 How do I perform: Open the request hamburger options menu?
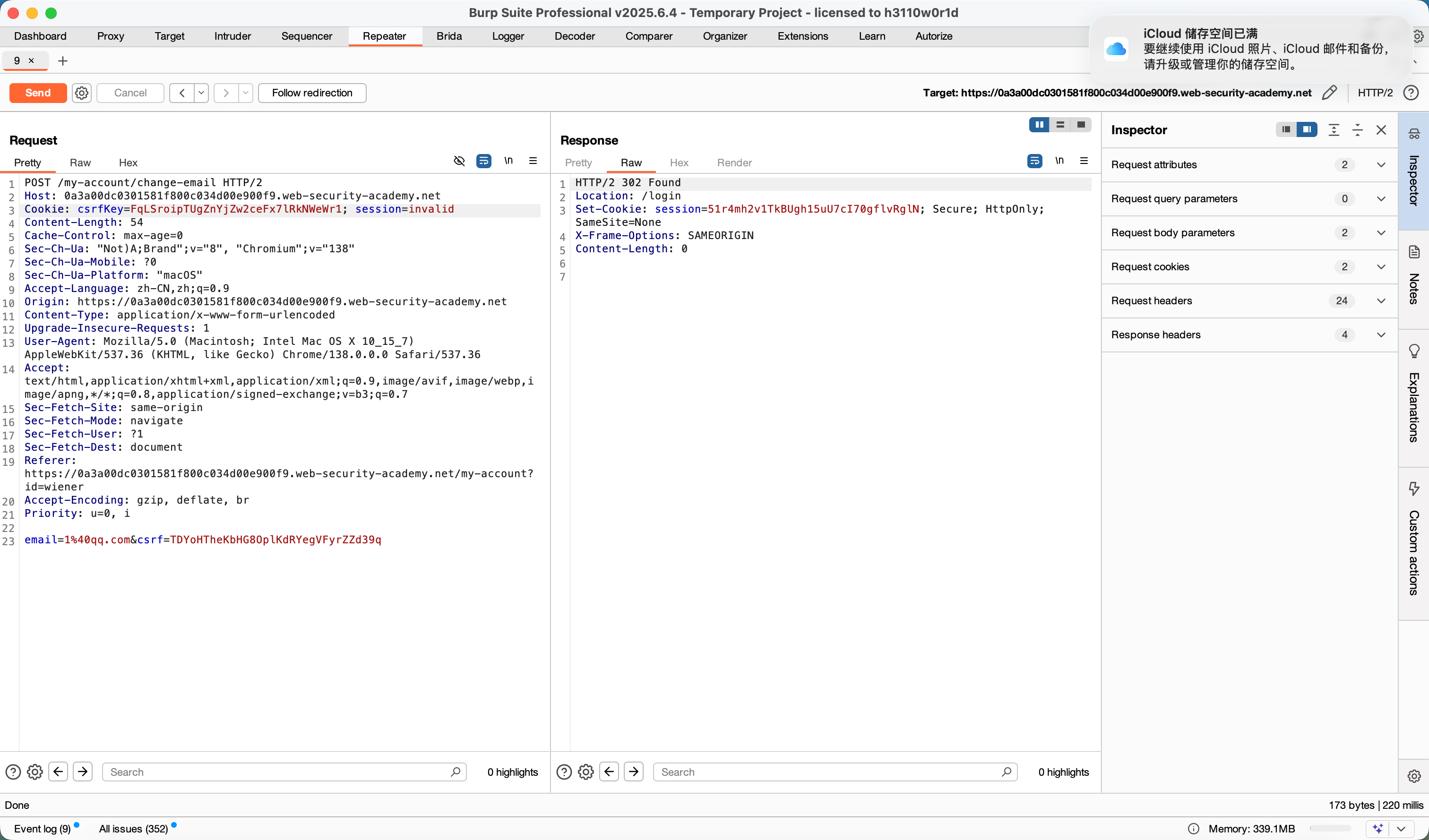point(533,161)
